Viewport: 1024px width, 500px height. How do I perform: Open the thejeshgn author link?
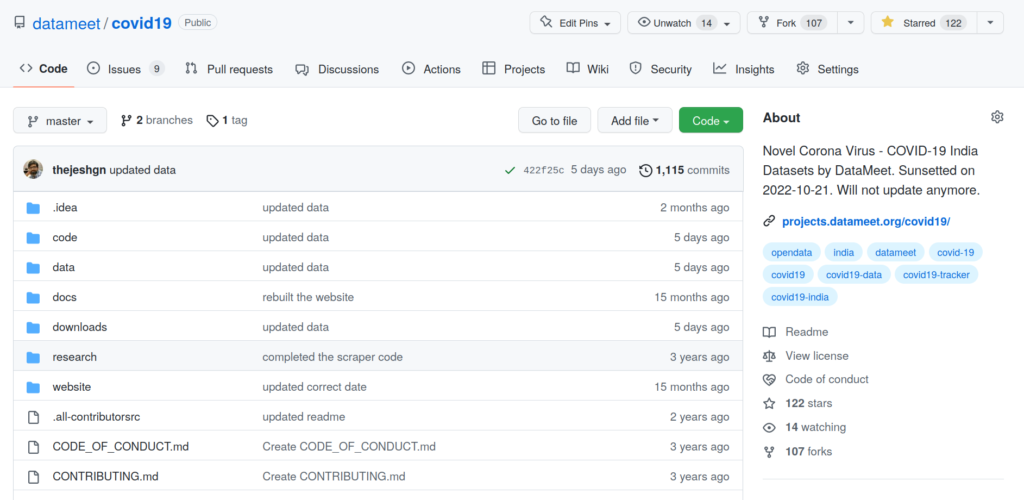pos(79,170)
